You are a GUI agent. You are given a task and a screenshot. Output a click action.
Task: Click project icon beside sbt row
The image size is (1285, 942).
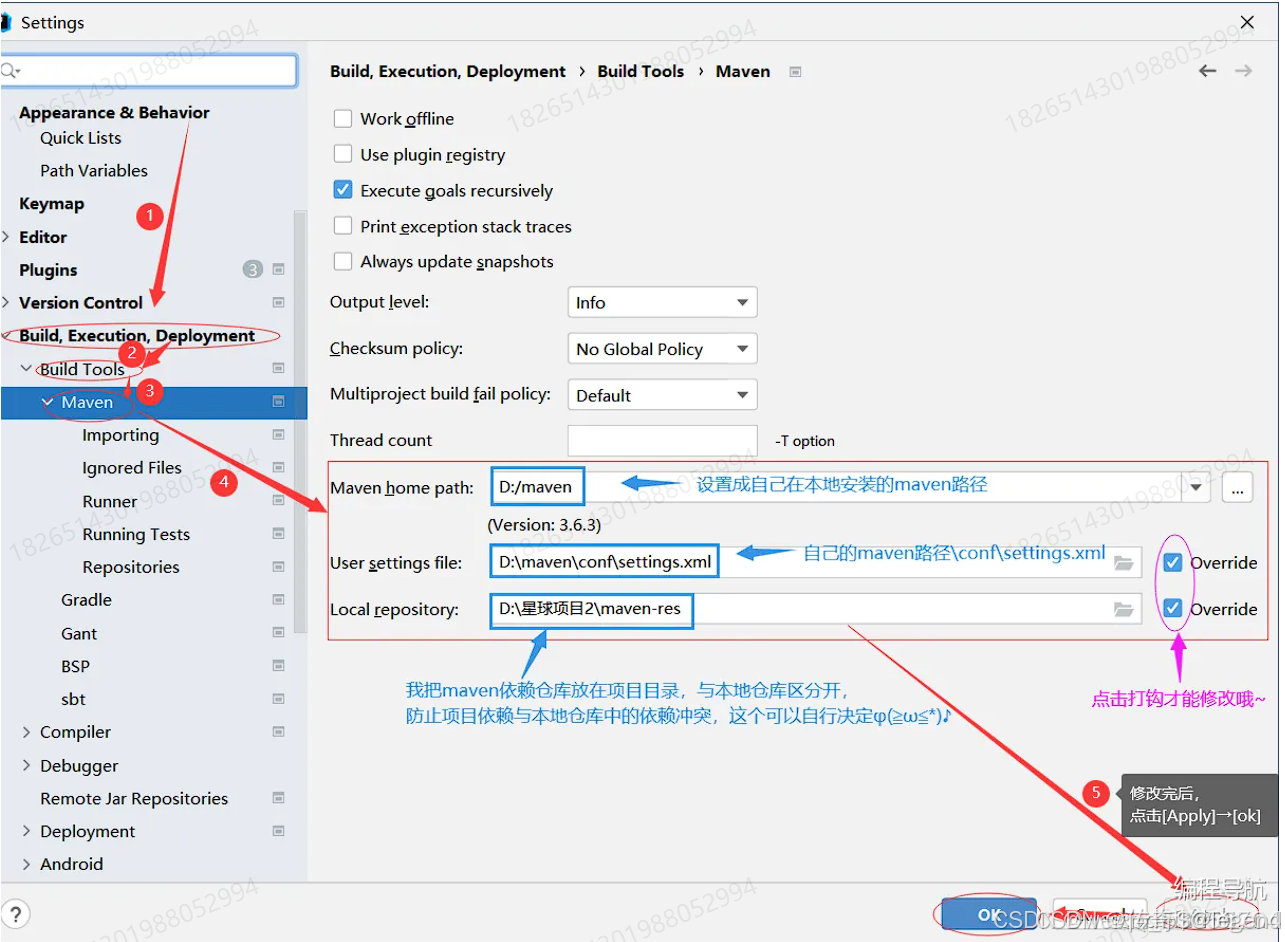tap(278, 698)
